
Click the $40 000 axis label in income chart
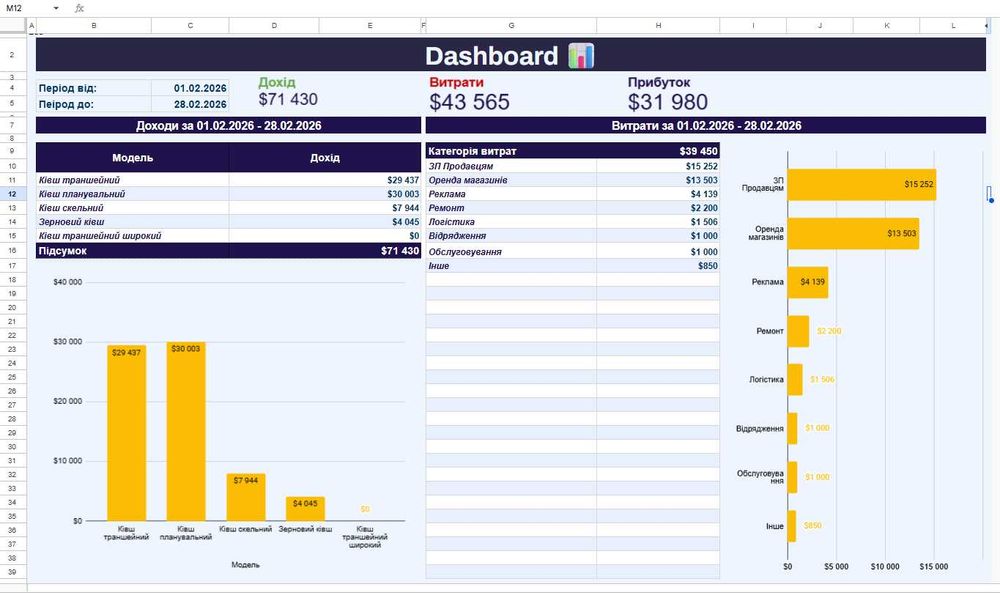click(68, 282)
